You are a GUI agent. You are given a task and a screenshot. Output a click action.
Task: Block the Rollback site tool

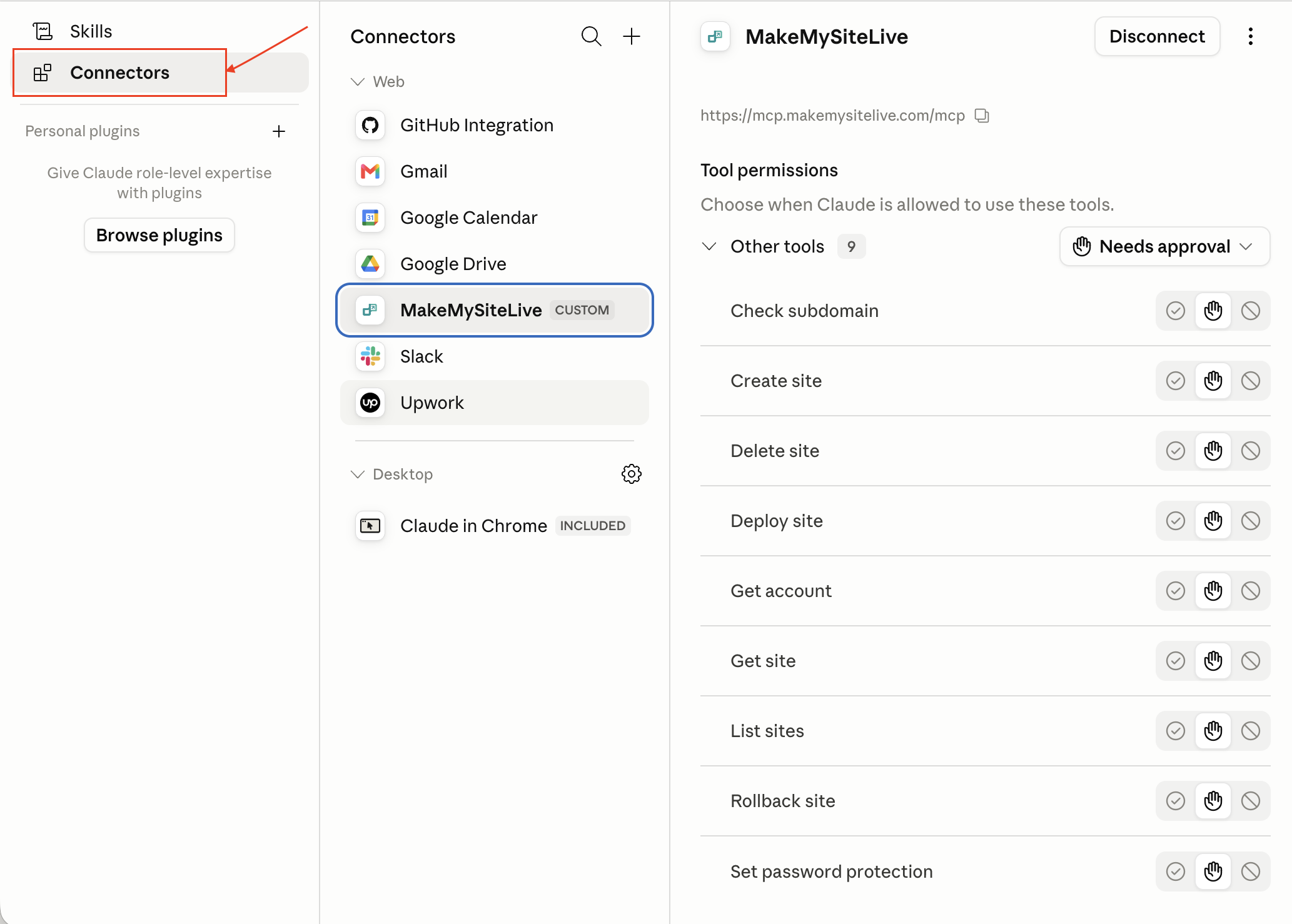(x=1251, y=801)
